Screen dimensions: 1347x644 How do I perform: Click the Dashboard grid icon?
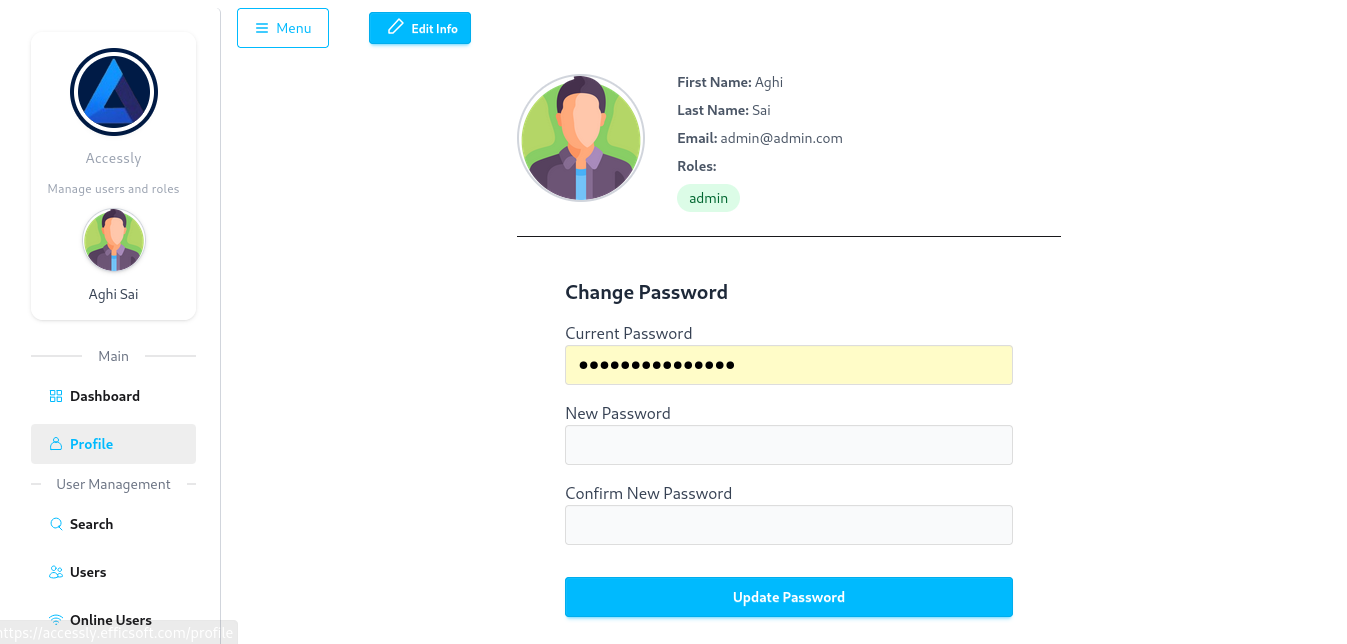(x=56, y=396)
